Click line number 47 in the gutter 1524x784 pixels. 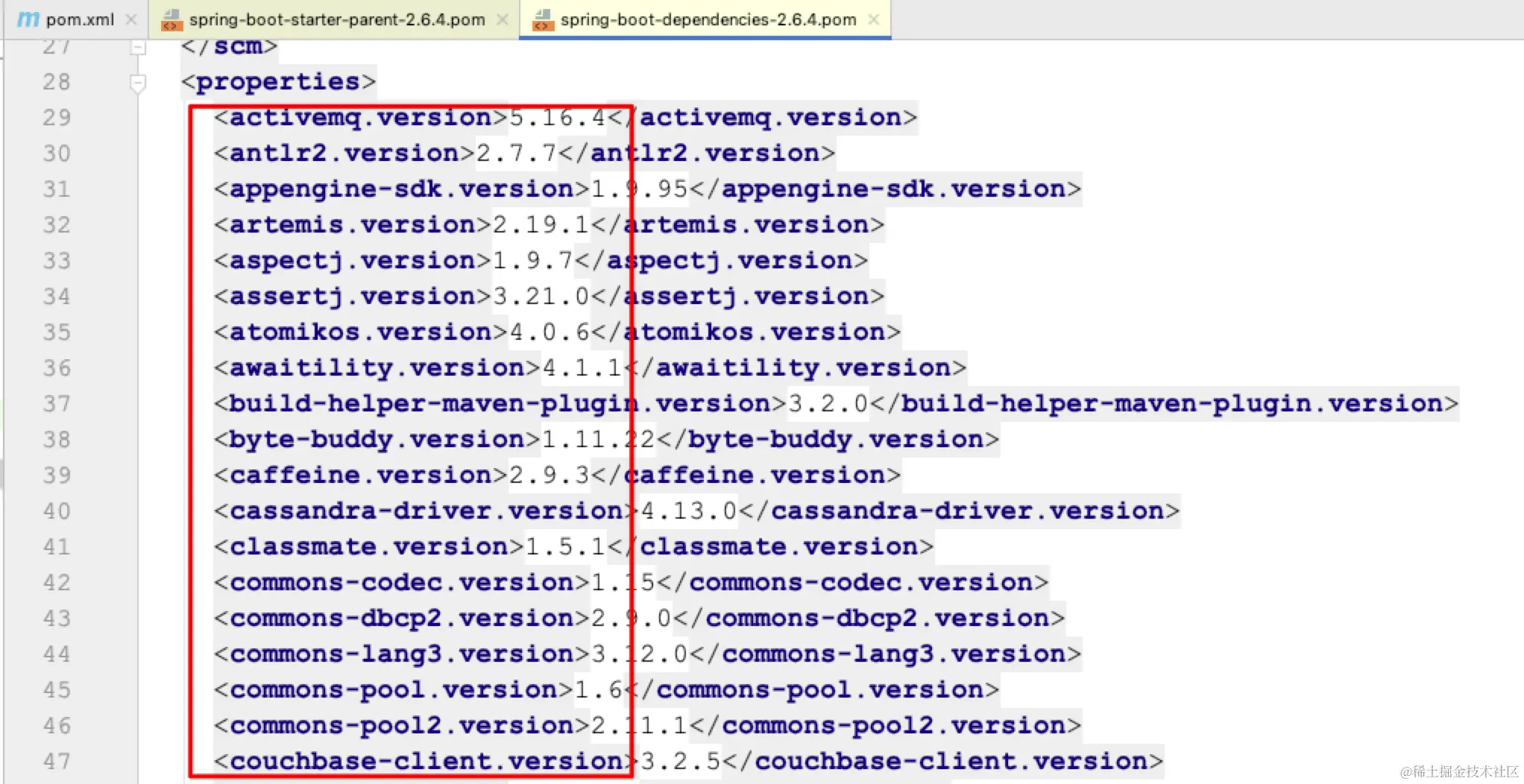pos(57,762)
